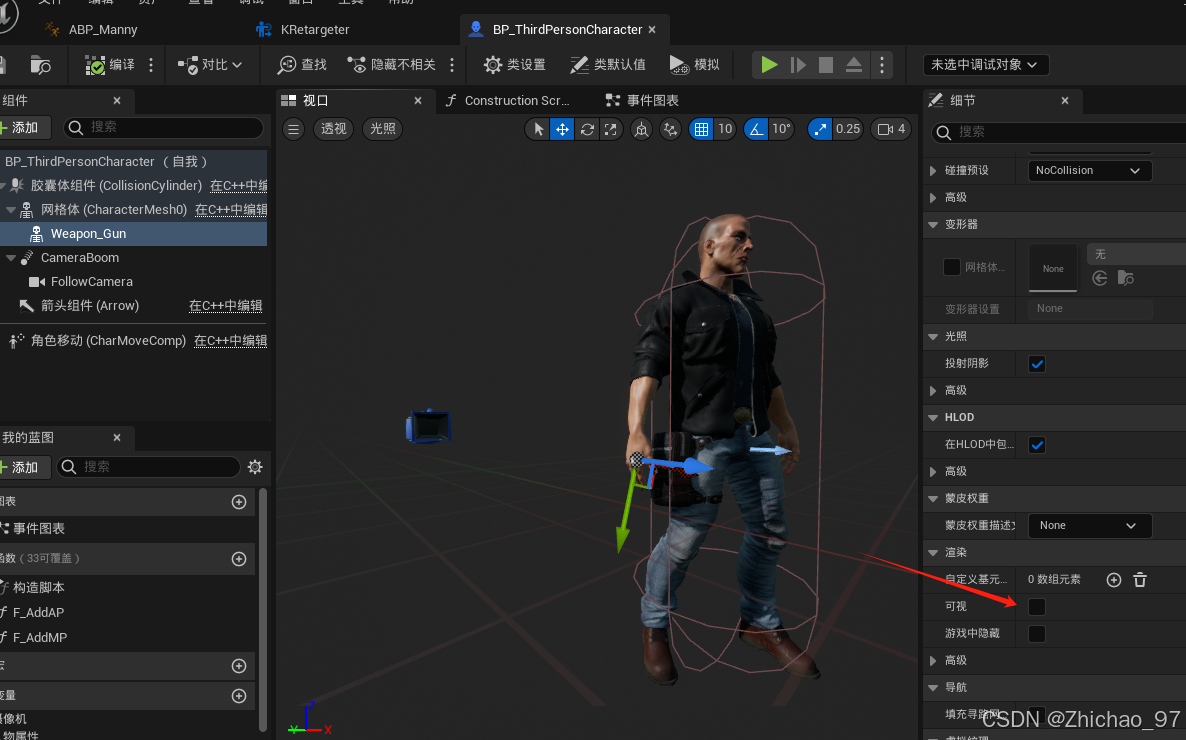Toggle Hide Unrelated (隐藏不相关)
The height and width of the screenshot is (740, 1186).
tap(392, 65)
